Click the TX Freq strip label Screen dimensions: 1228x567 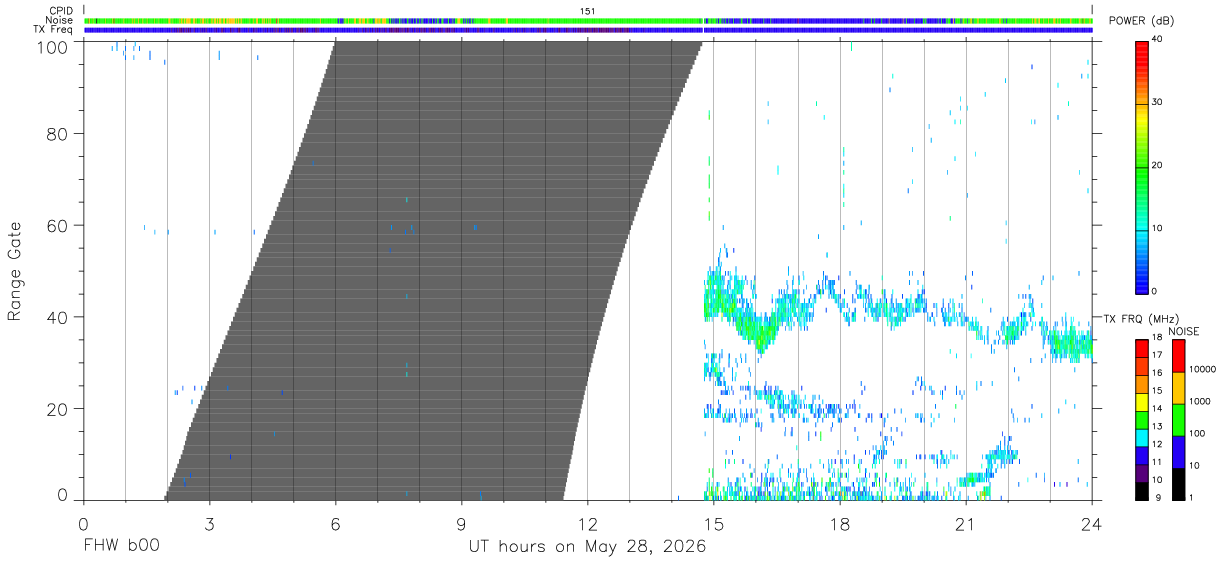(54, 30)
